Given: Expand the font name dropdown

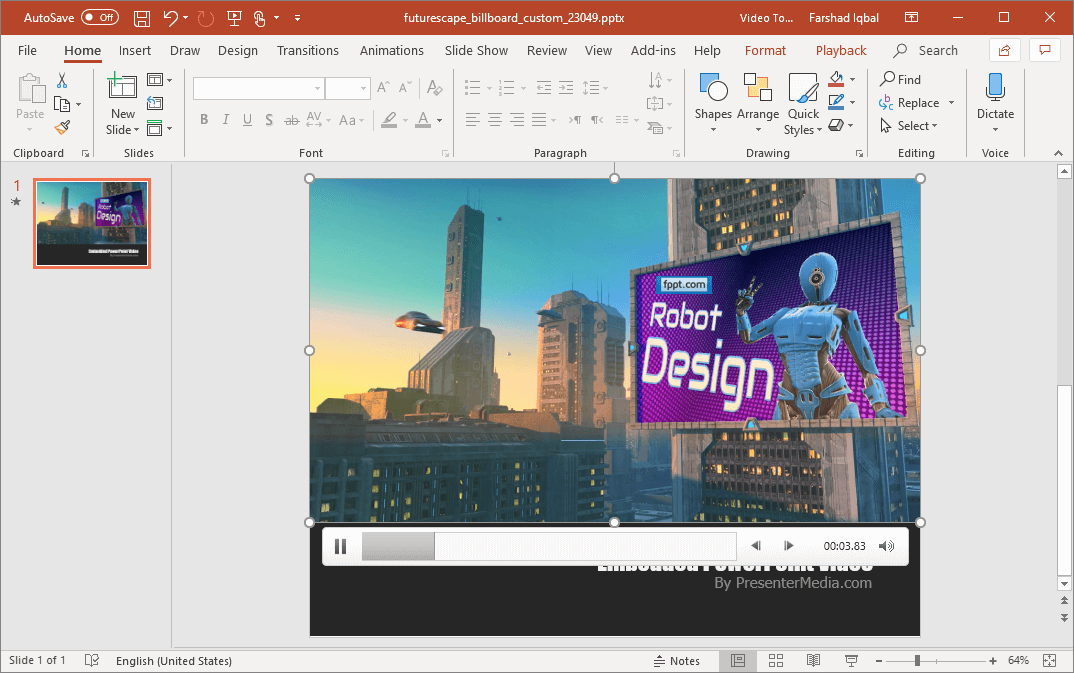Looking at the screenshot, I should tap(317, 89).
